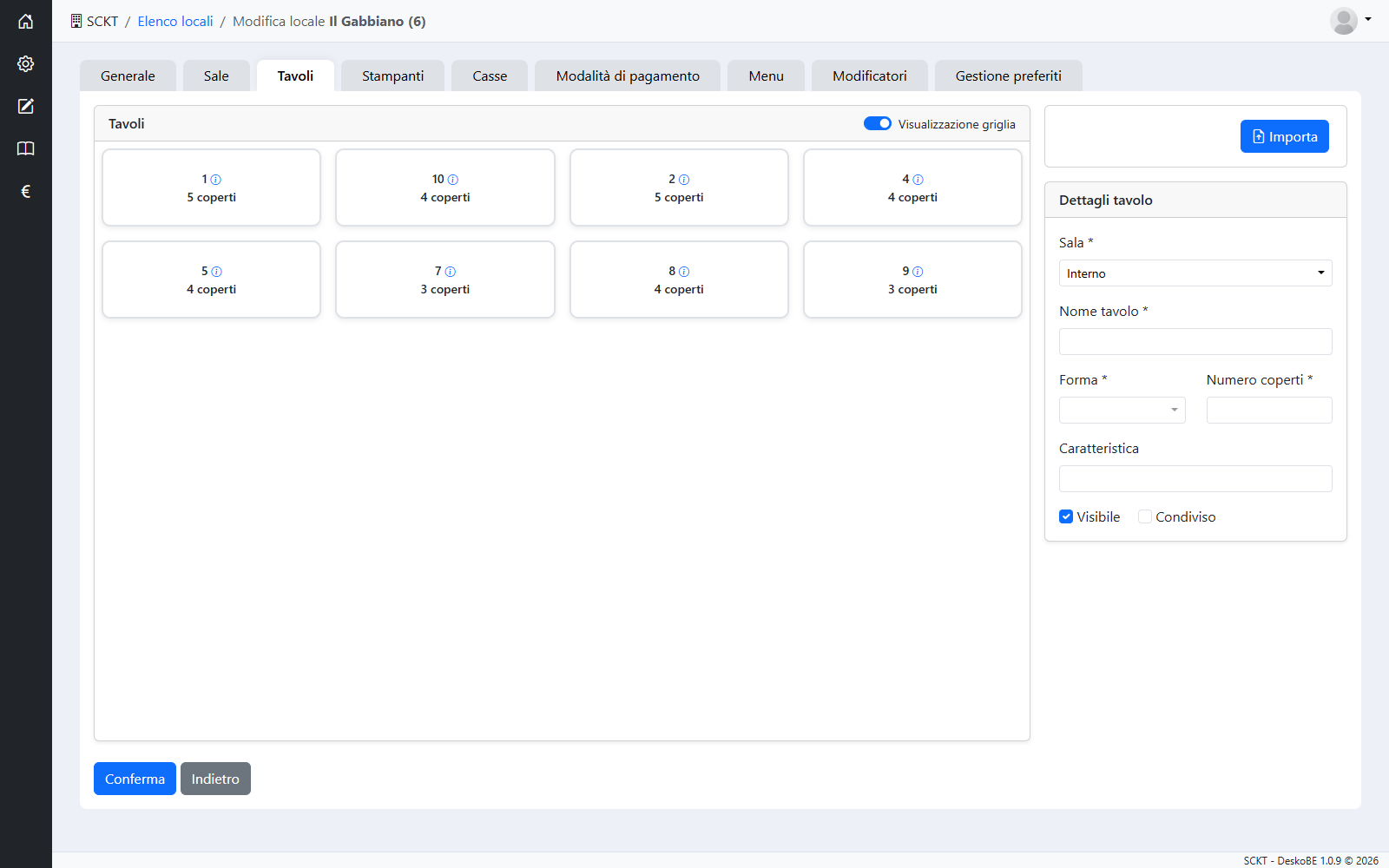Switch to the Generale tab

(x=128, y=76)
